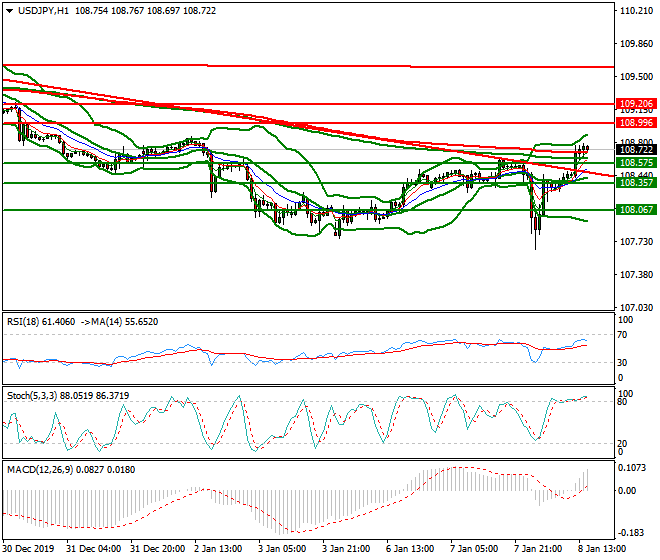Click the 31 Dec 20:00 time label
Screen dimensions: 660x560
[x=157, y=549]
